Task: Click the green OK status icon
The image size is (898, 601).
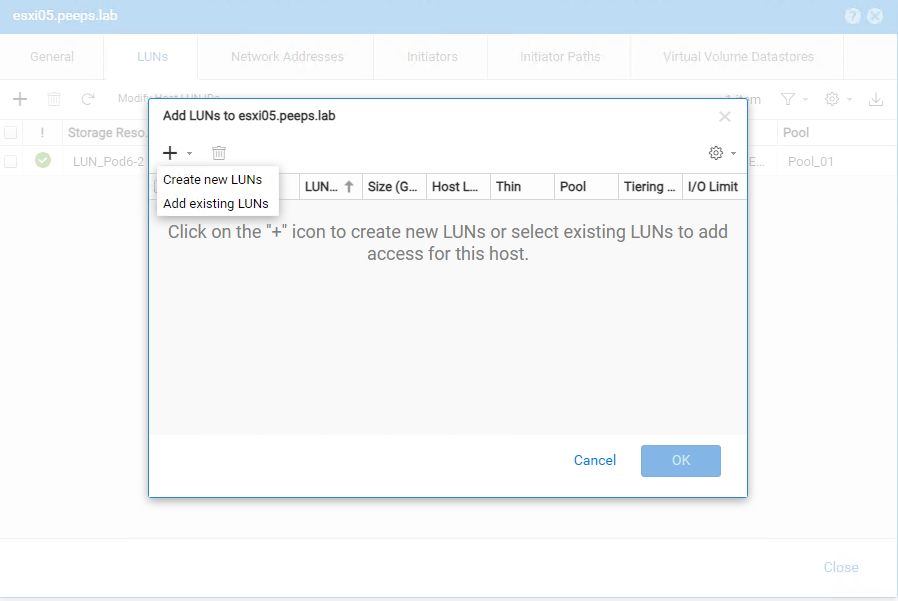Action: 43,160
